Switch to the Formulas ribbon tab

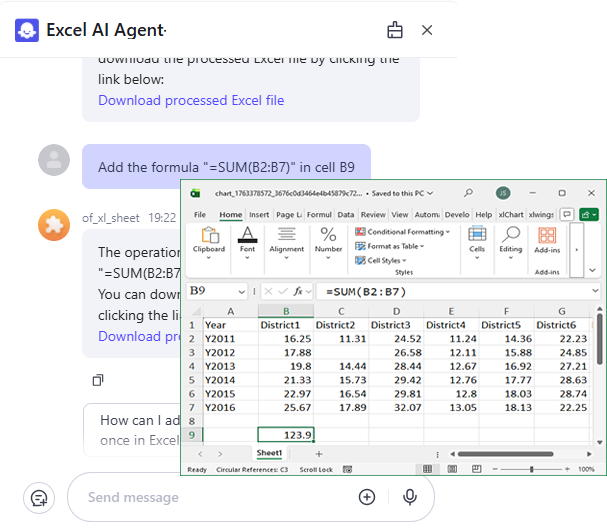tap(319, 215)
